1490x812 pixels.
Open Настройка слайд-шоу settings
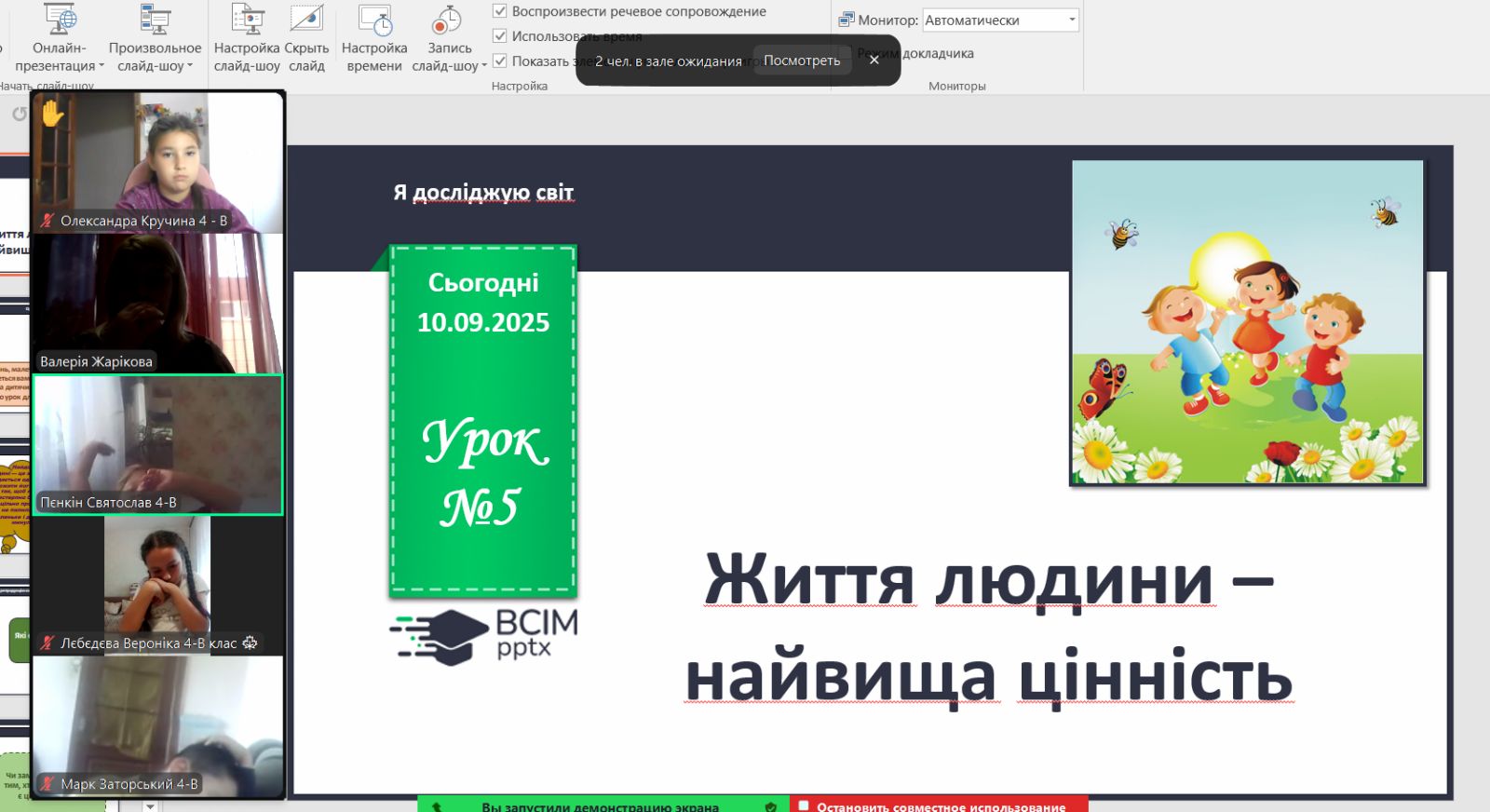[247, 38]
